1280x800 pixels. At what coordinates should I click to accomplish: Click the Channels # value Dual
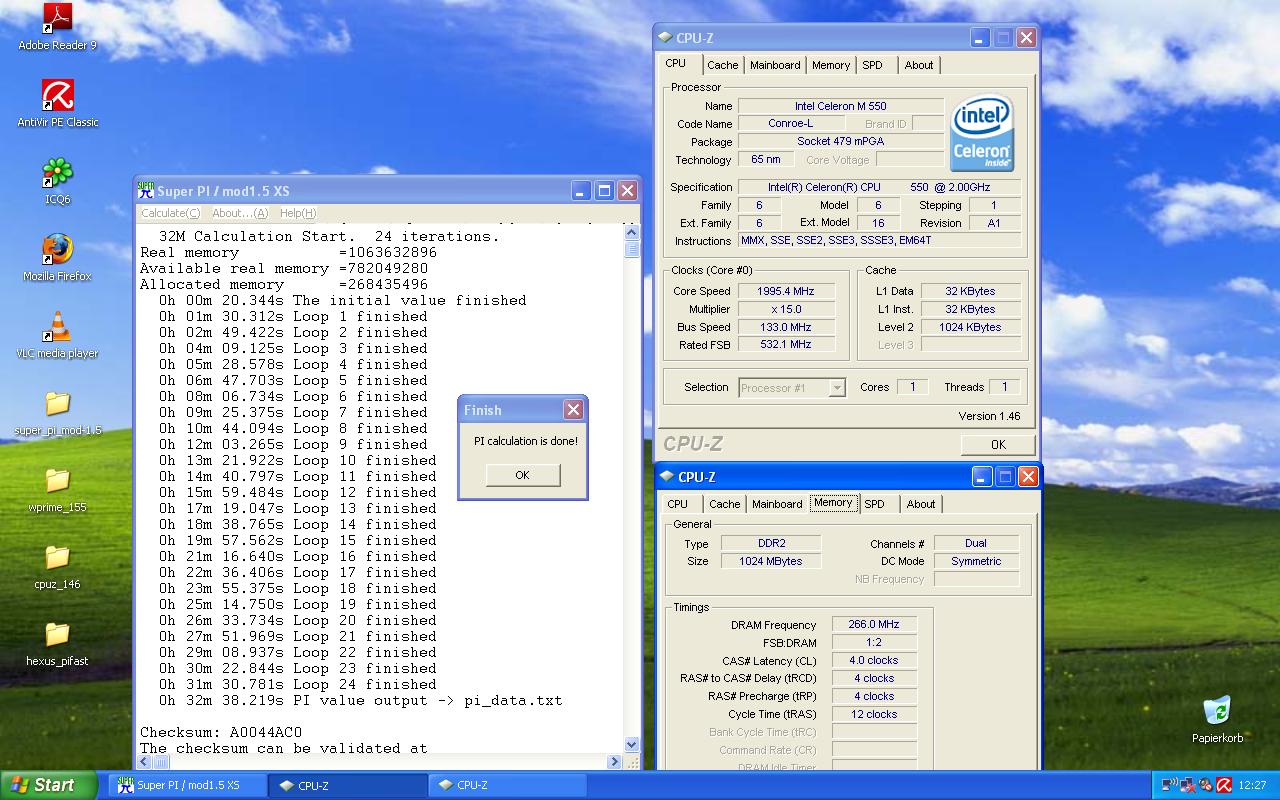[x=976, y=543]
